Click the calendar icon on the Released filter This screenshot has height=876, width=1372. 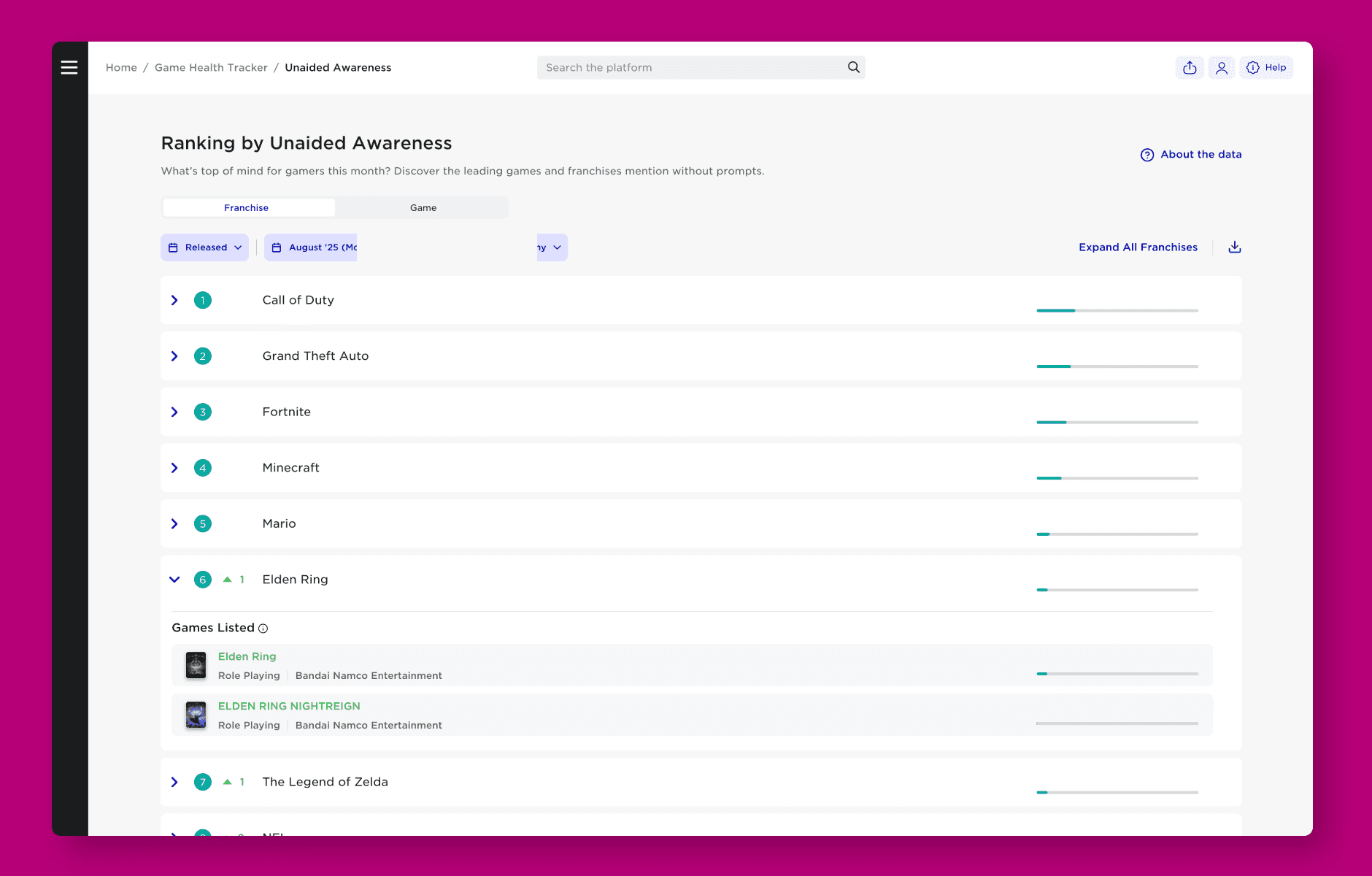174,247
